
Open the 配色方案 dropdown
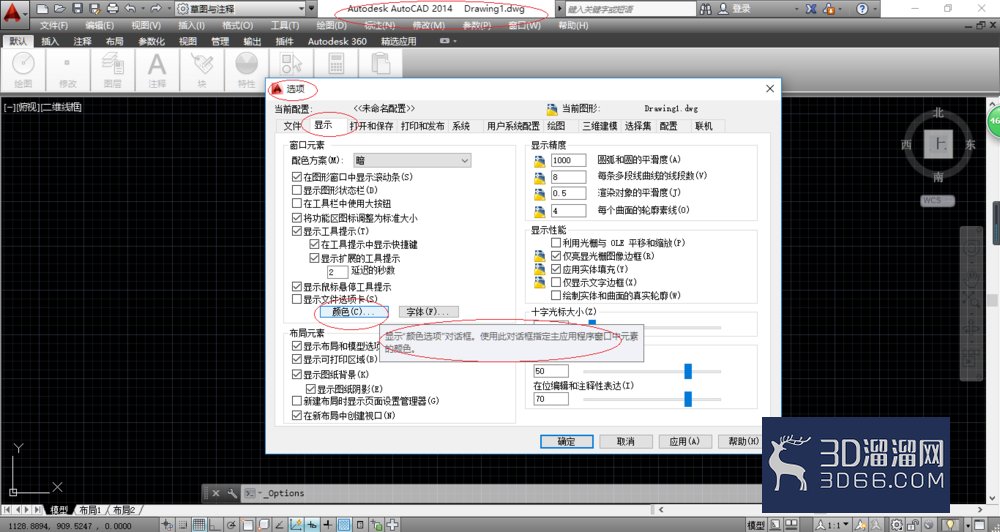412,161
